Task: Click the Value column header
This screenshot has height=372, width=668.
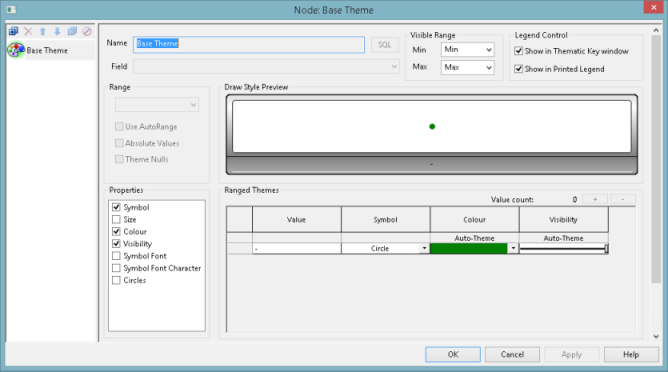Action: (297, 219)
